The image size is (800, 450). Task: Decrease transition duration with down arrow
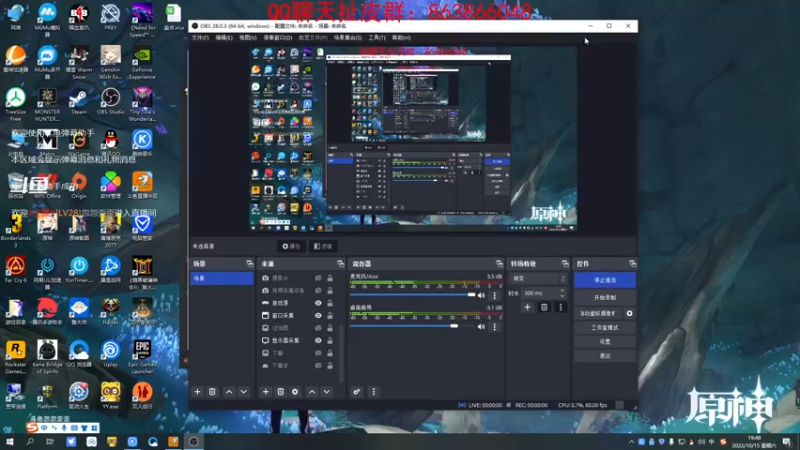click(562, 295)
